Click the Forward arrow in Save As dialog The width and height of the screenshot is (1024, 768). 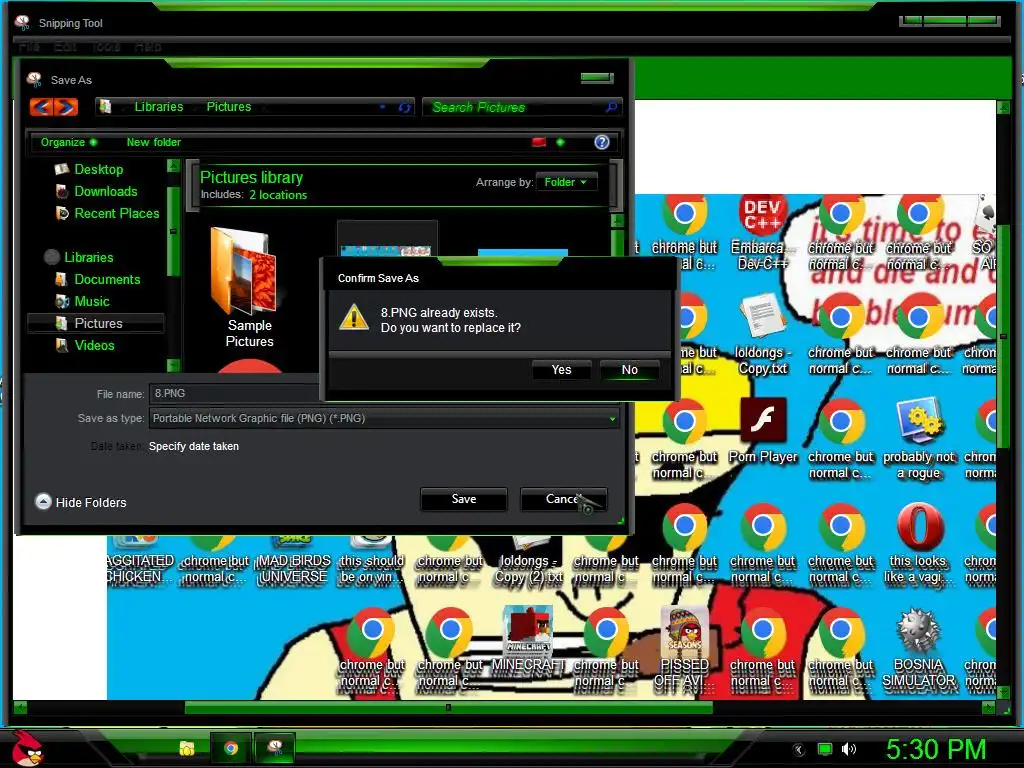pos(66,106)
